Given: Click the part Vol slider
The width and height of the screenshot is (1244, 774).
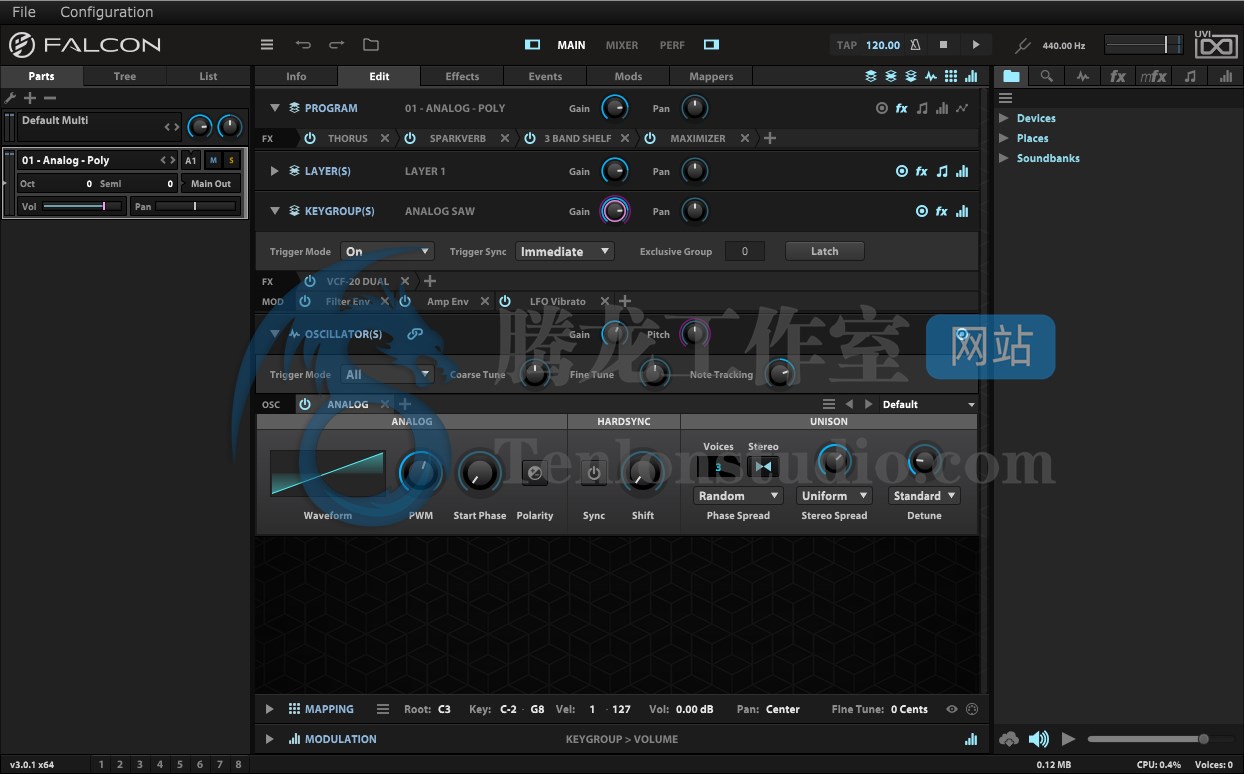Looking at the screenshot, I should pyautogui.click(x=82, y=206).
